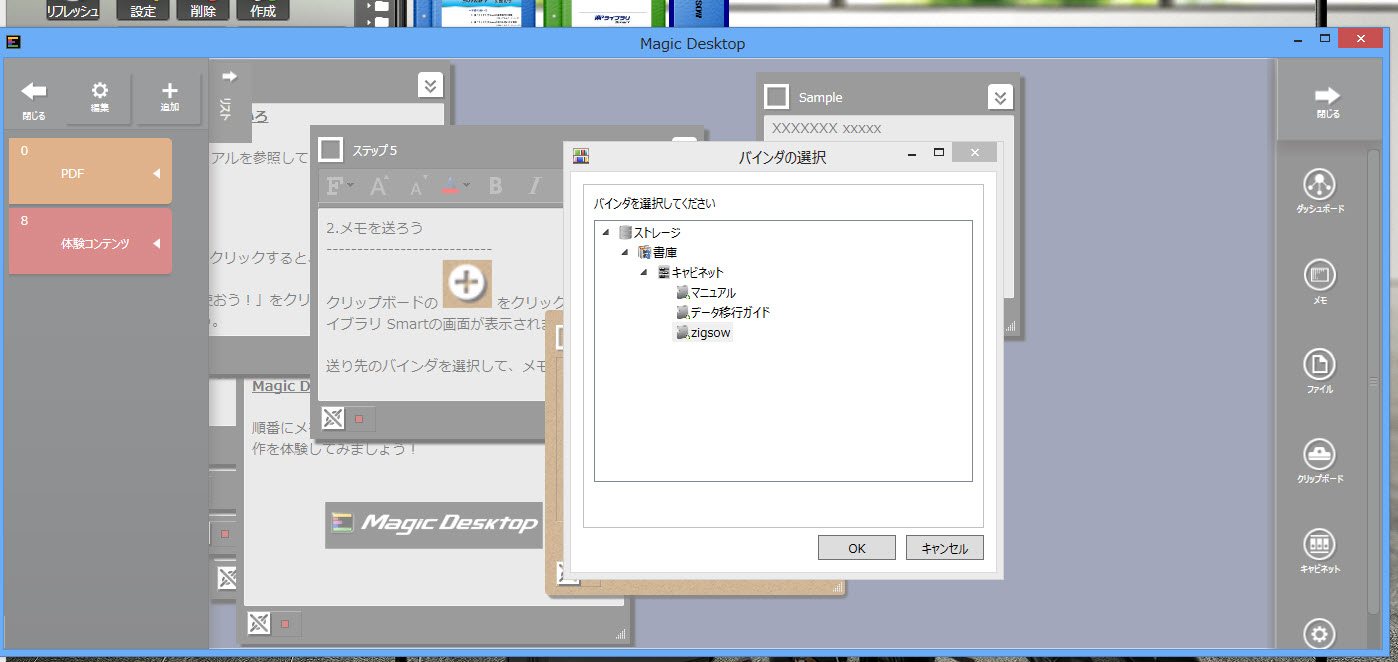
Task: Open キャビネット in right sidebar
Action: tap(1320, 551)
